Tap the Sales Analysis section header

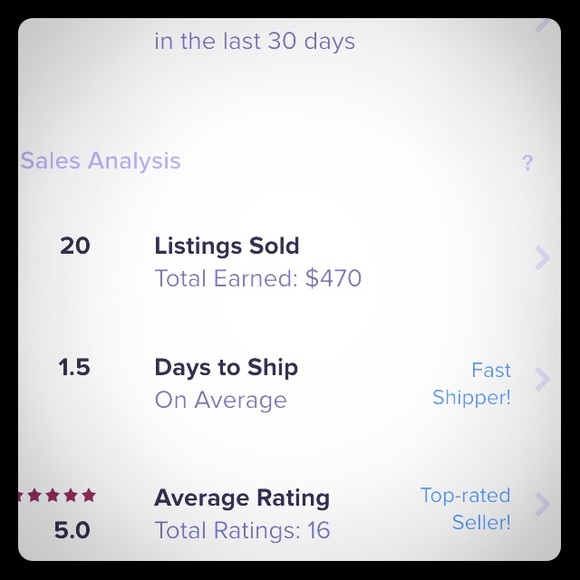101,161
